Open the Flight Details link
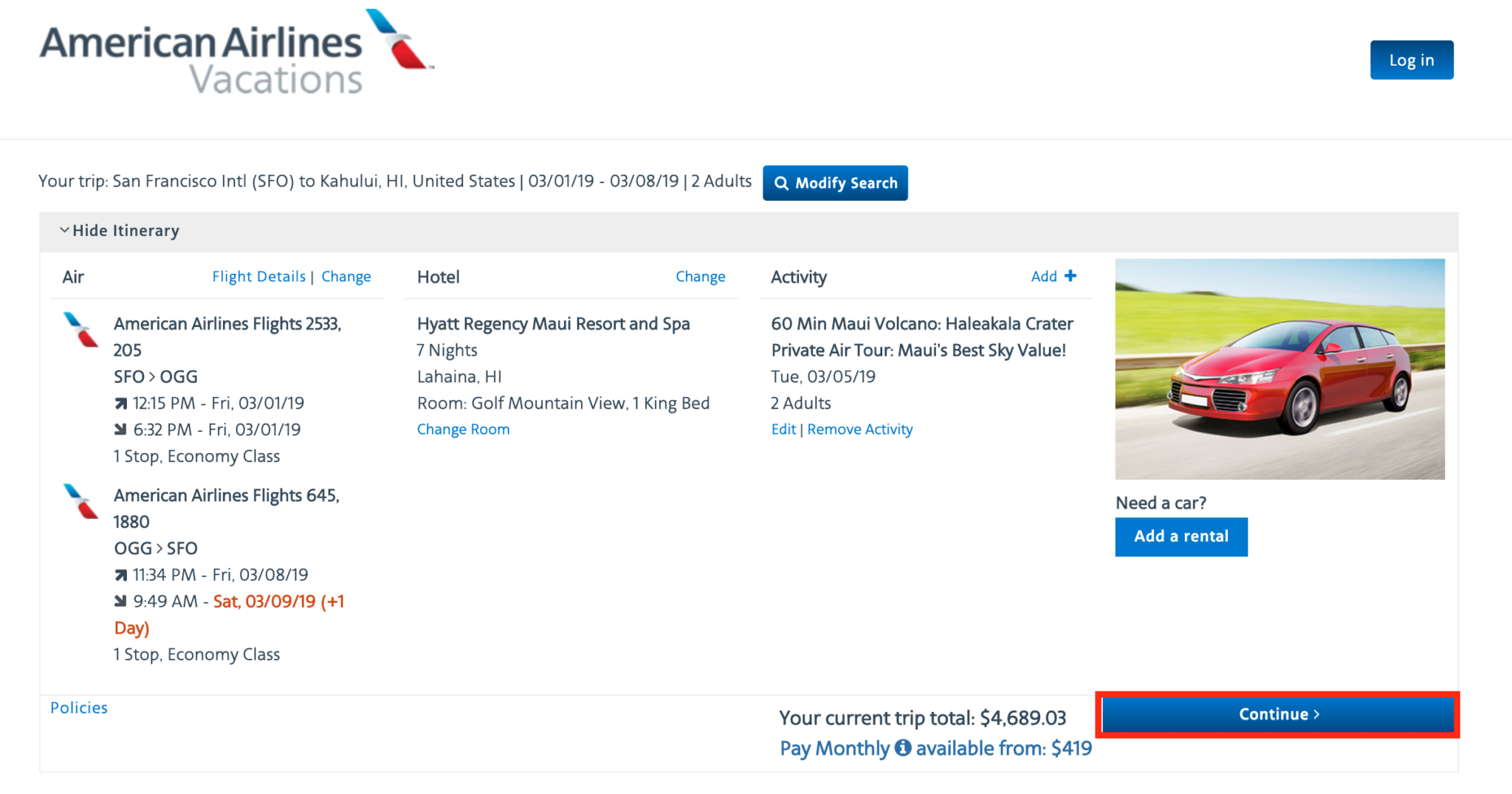Screen dimensions: 1512x794 click(258, 276)
